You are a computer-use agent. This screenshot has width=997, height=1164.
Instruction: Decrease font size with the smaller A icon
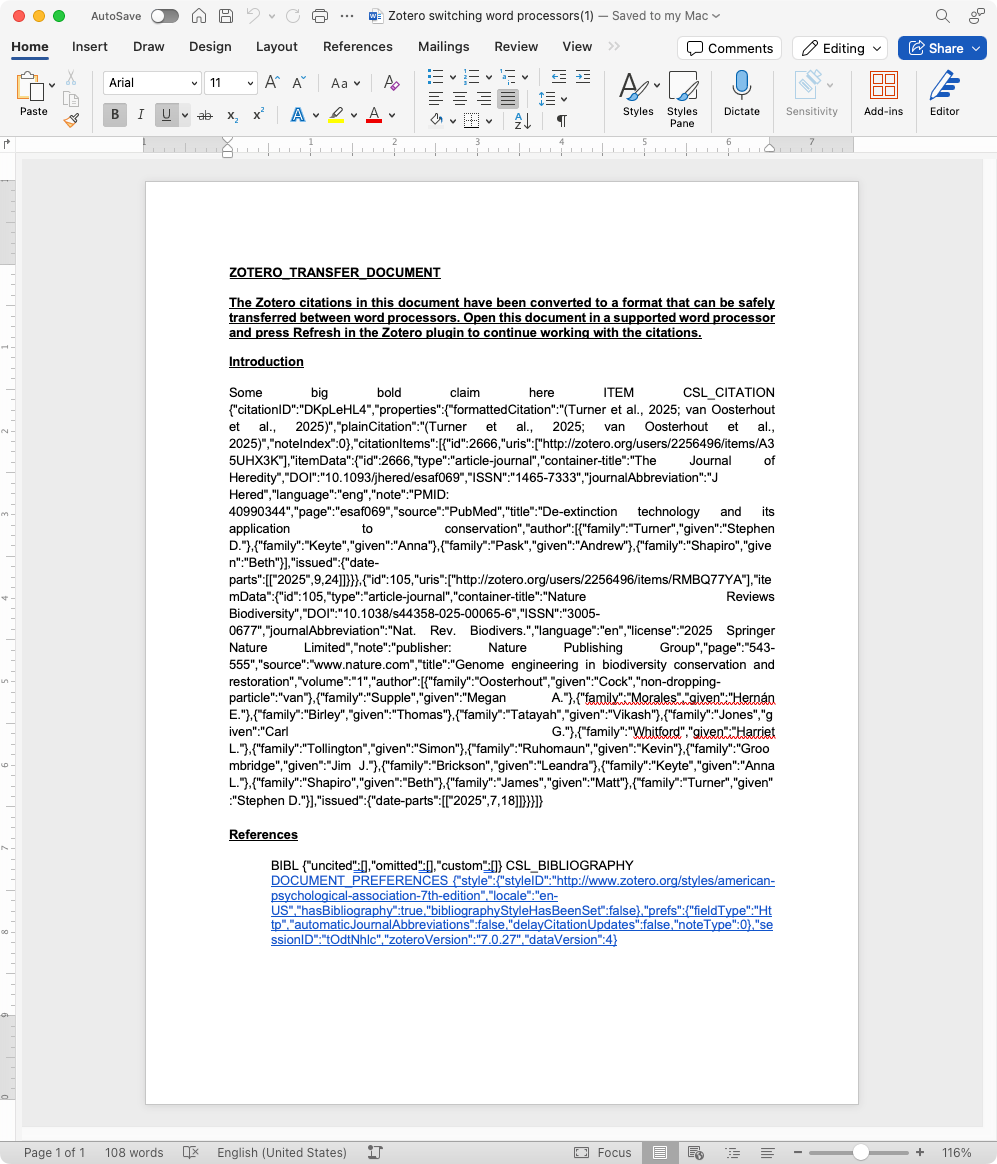(298, 82)
